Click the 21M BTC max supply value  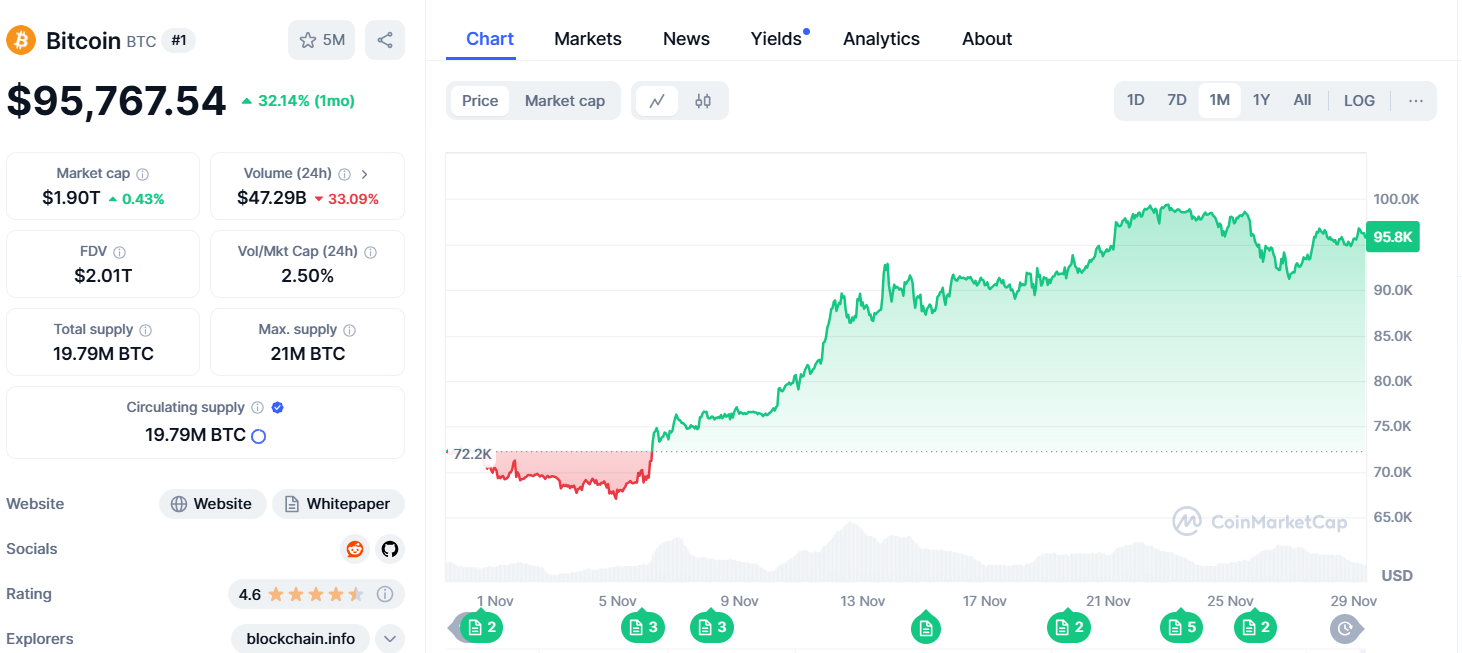click(307, 354)
